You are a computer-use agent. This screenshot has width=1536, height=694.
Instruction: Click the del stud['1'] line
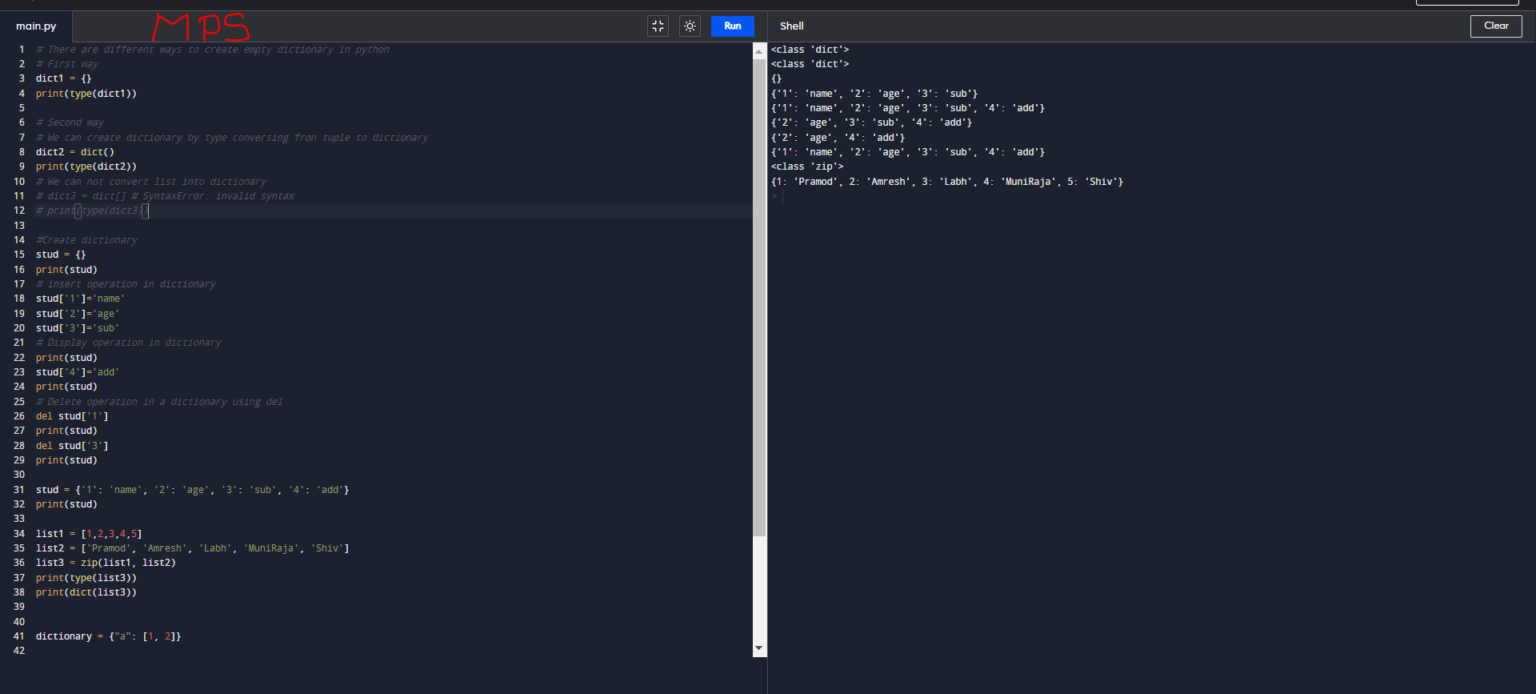[72, 416]
